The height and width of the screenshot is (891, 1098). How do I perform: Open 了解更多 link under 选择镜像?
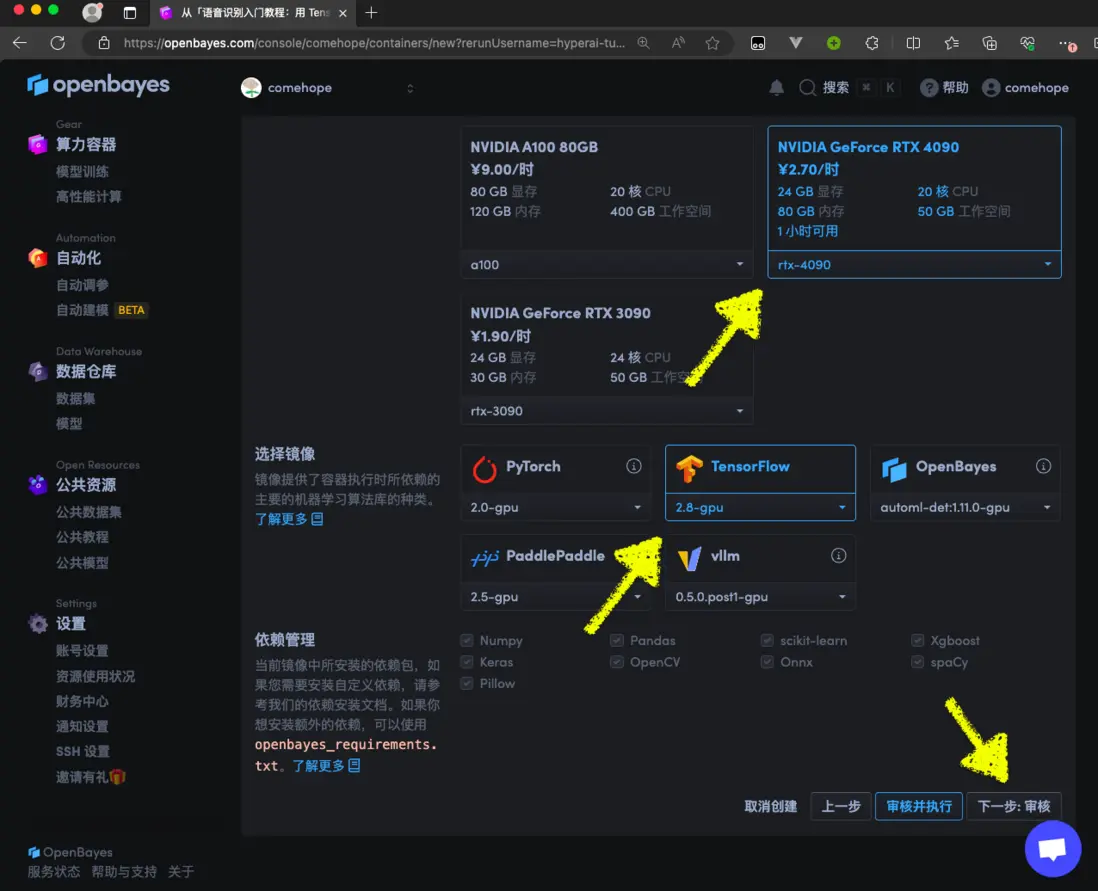pyautogui.click(x=289, y=519)
